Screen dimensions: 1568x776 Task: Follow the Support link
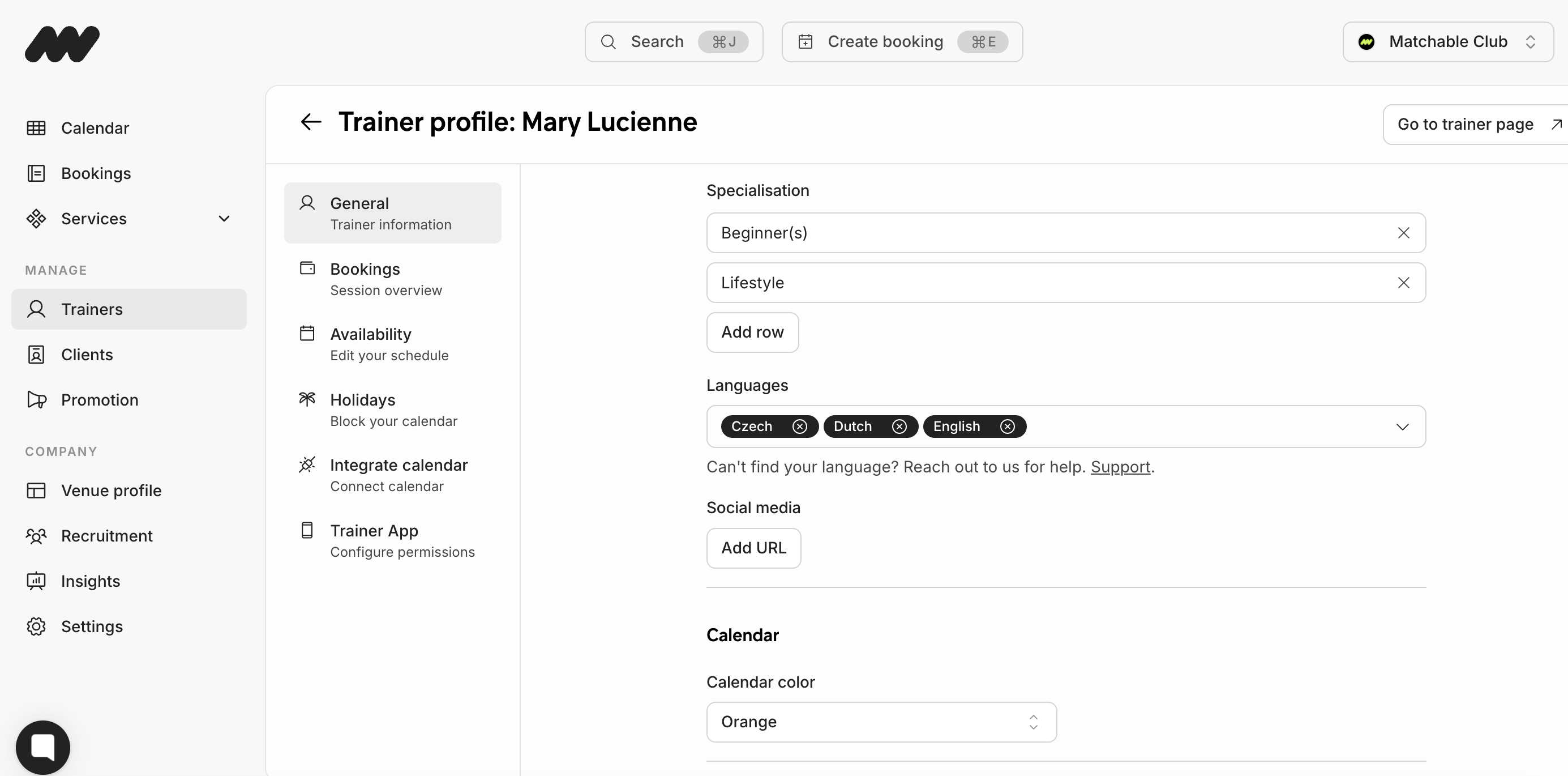pos(1120,467)
